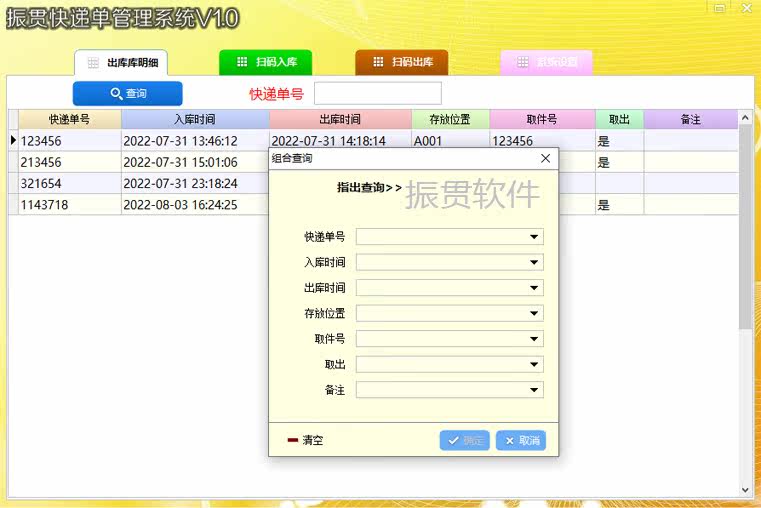Viewport: 761px width, 508px height.
Task: Click 入库时间 2022-07-31 13:46:12
Action: 195,141
